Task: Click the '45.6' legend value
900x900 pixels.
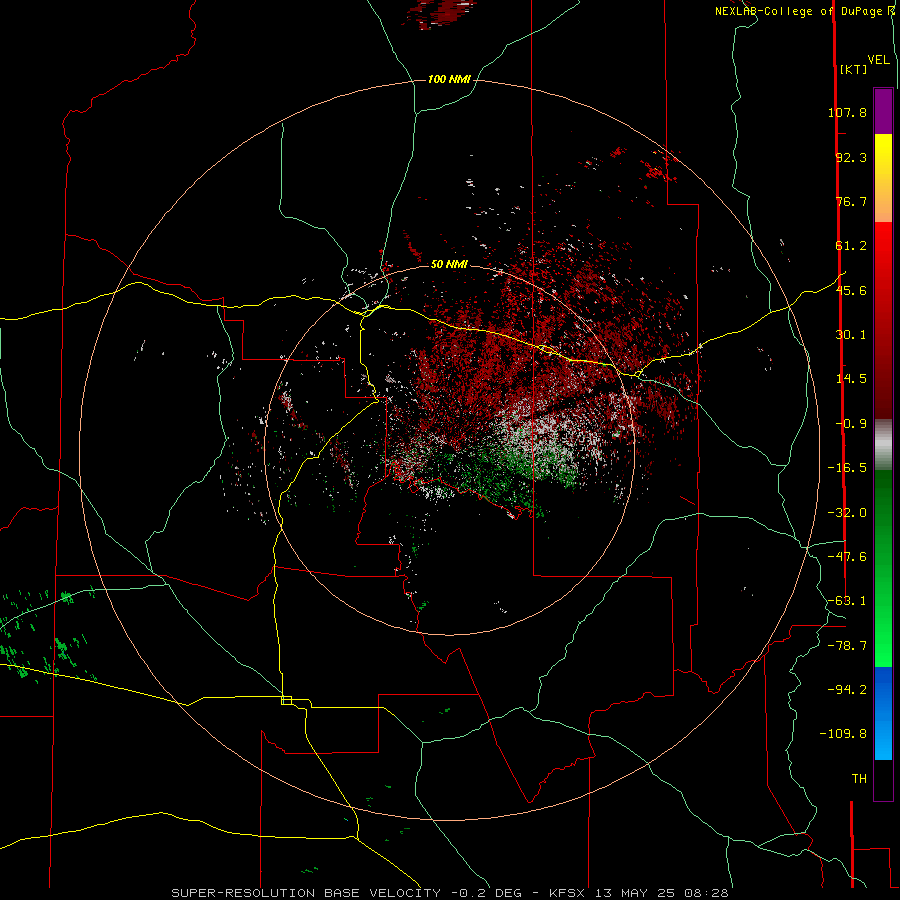Action: [851, 290]
